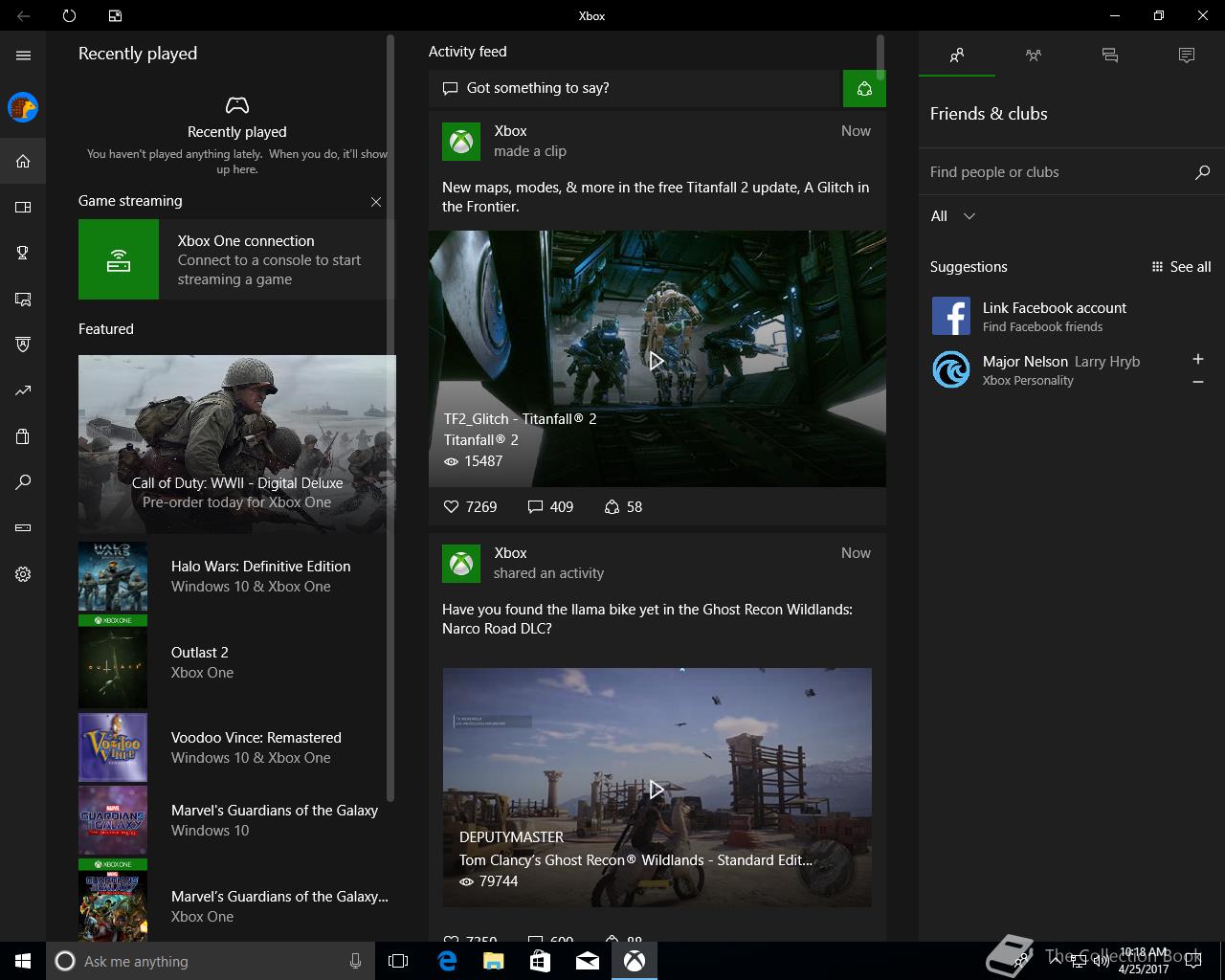This screenshot has height=980, width=1225.
Task: Open Settings gear in sidebar
Action: [23, 574]
